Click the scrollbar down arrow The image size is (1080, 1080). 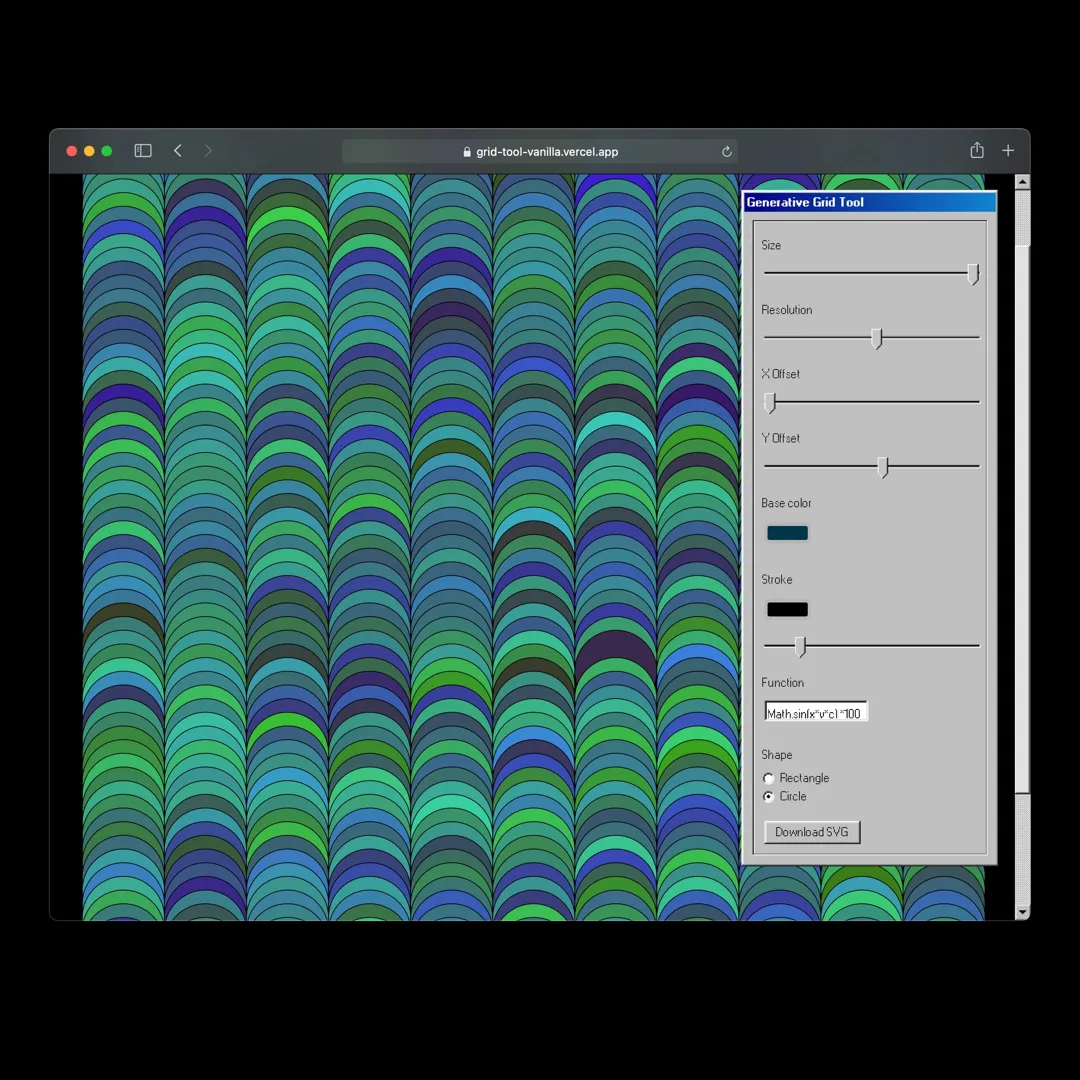pos(1022,912)
